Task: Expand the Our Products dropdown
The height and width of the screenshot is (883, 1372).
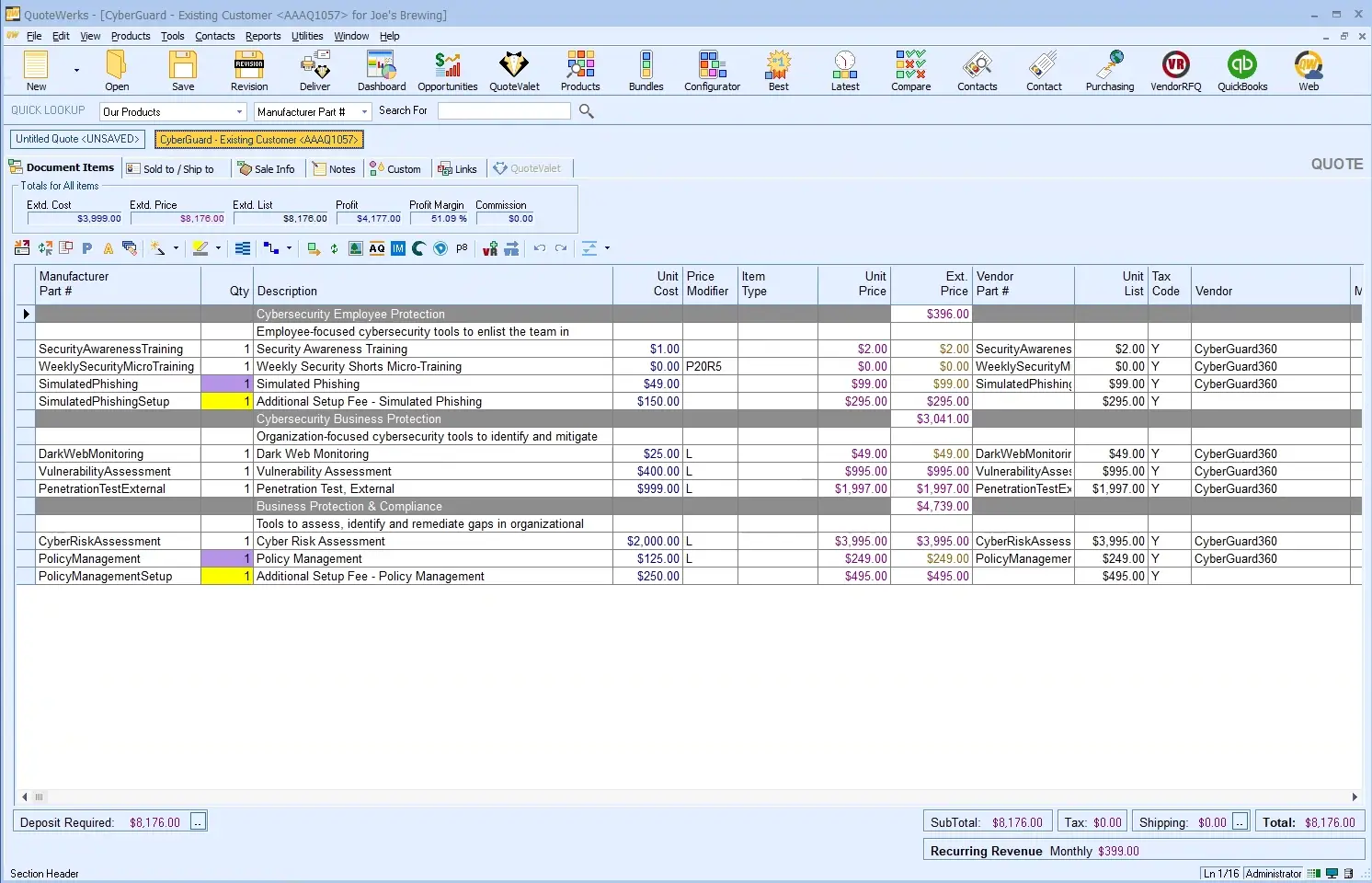Action: (x=239, y=112)
